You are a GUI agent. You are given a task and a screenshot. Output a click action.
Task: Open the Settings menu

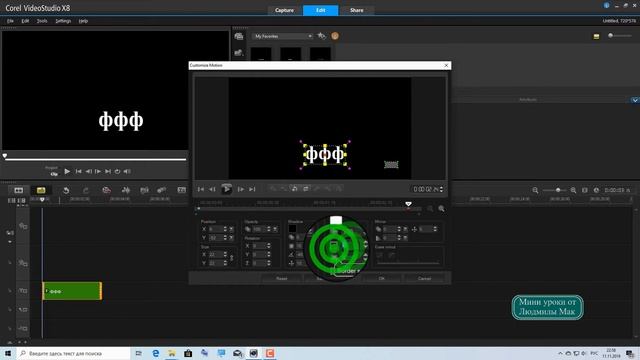coord(63,21)
